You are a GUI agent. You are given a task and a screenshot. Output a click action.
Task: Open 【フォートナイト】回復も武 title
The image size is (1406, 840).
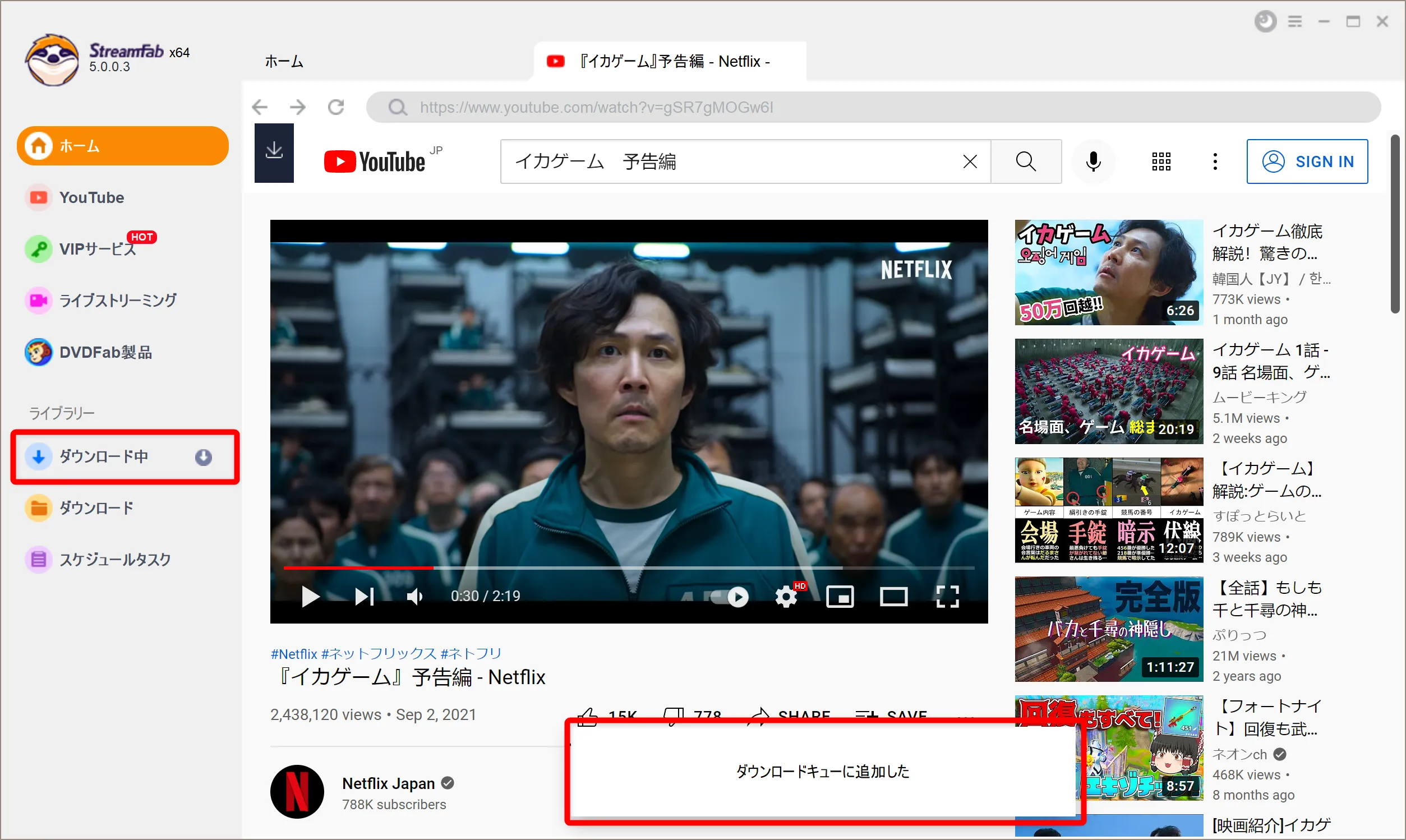(x=1267, y=718)
